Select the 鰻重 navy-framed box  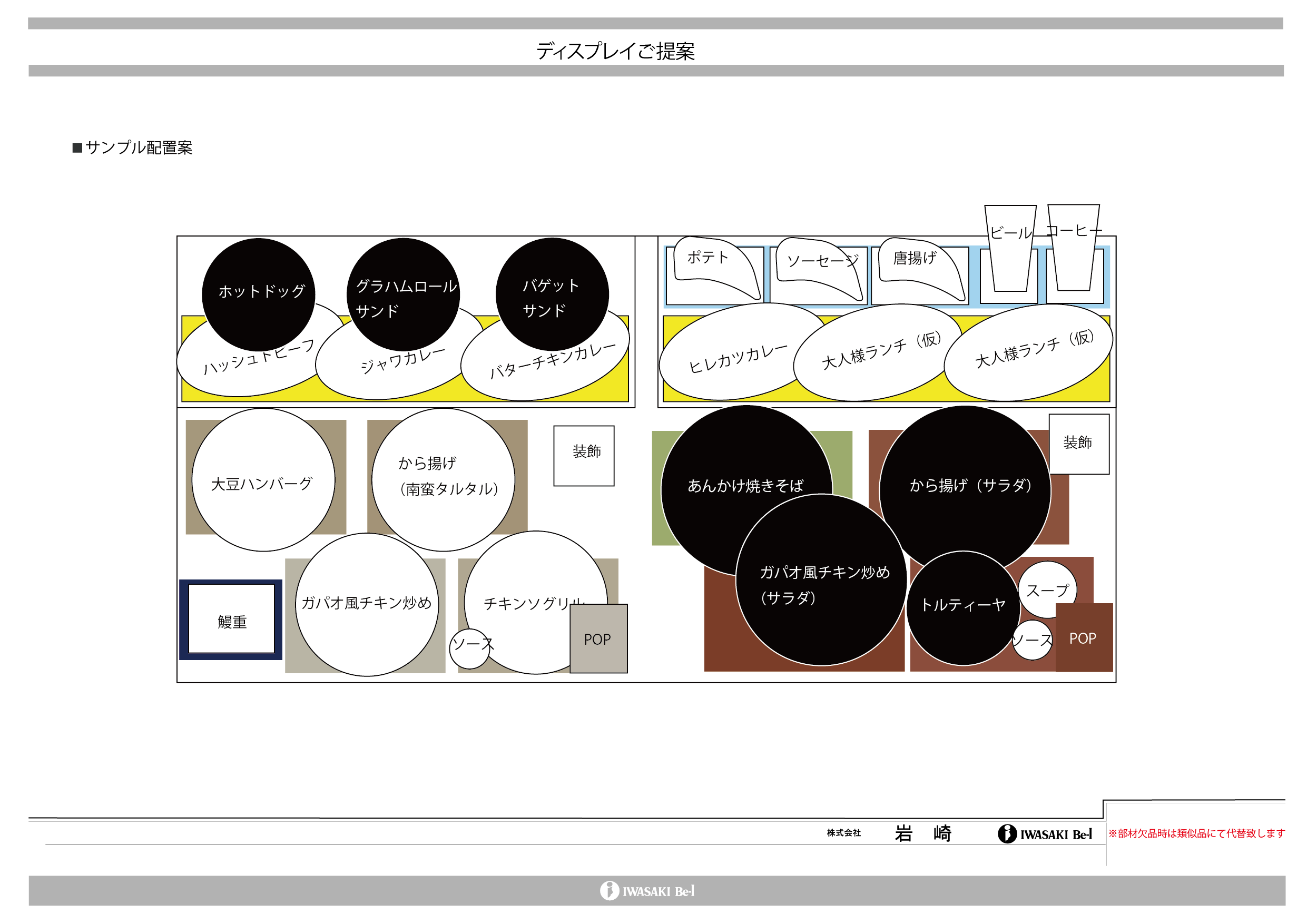click(231, 620)
